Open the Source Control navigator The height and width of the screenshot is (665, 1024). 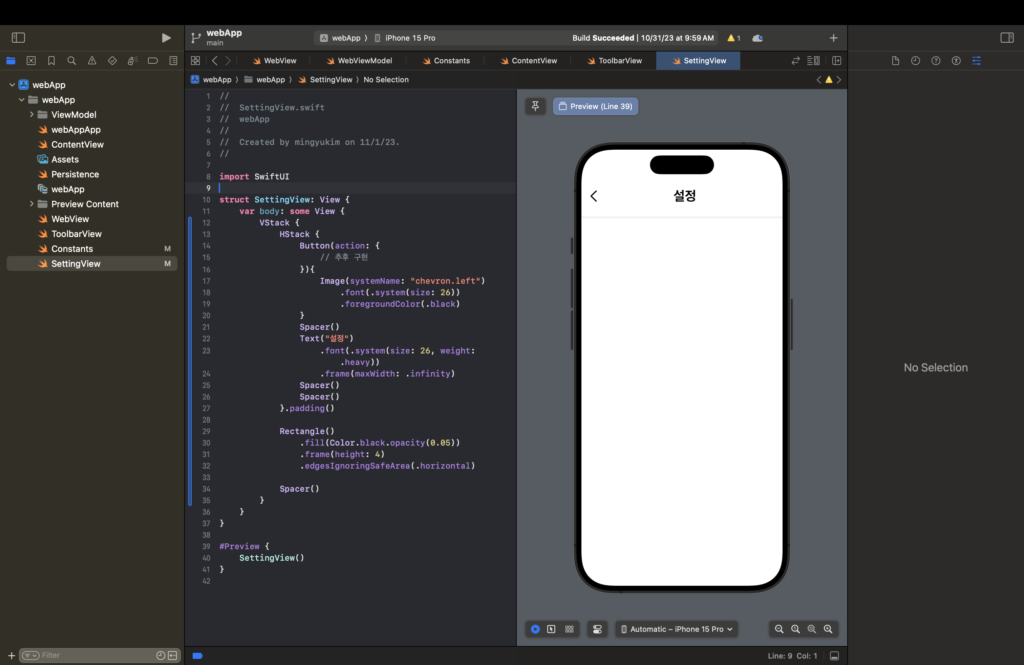point(31,61)
